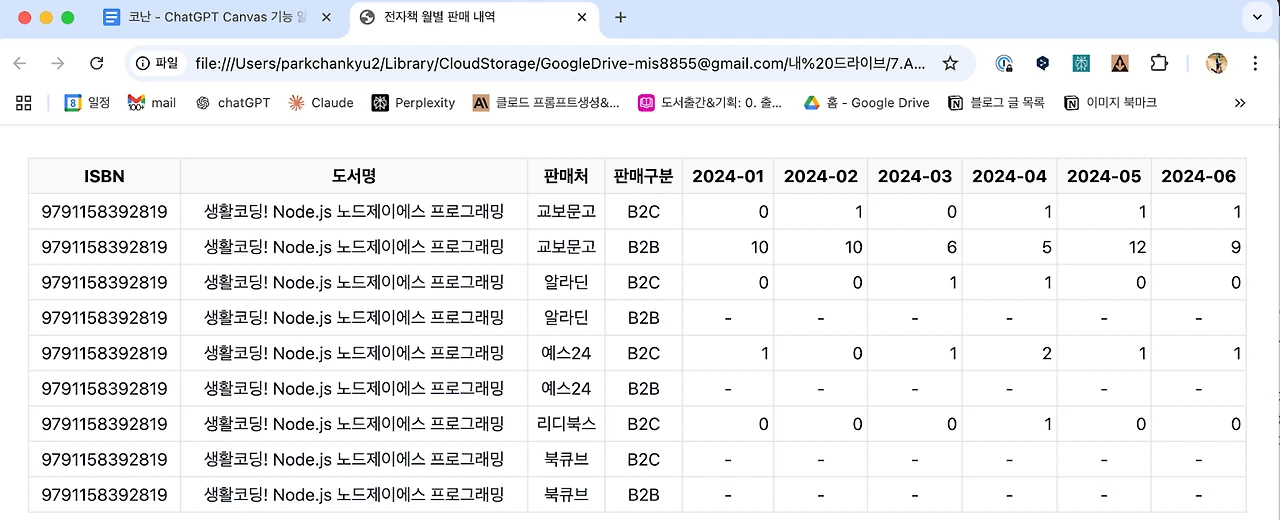The image size is (1280, 520).
Task: Go forward to the next page
Action: [58, 63]
